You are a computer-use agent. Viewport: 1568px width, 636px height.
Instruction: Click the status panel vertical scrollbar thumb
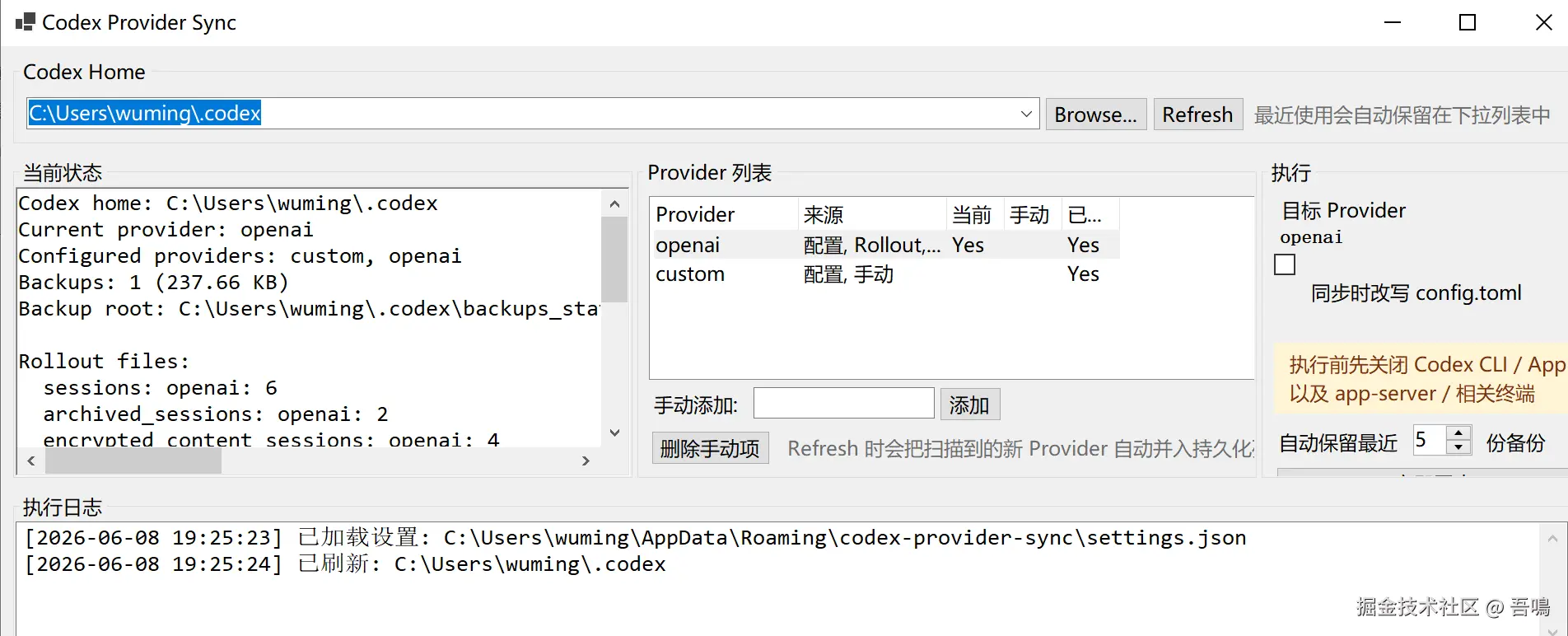[614, 259]
